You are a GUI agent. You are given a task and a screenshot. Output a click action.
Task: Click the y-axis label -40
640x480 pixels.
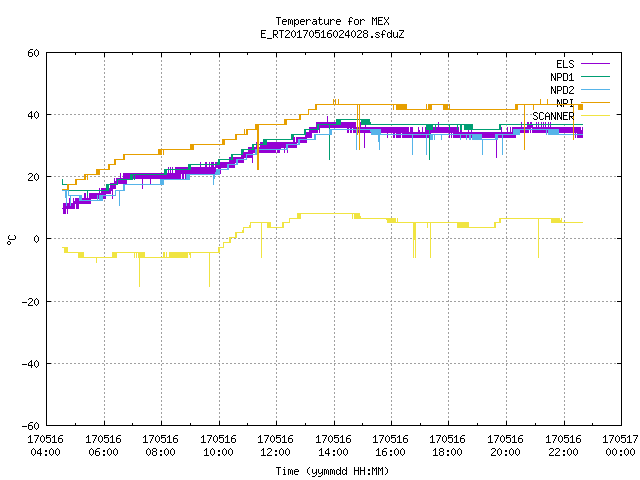click(x=31, y=364)
